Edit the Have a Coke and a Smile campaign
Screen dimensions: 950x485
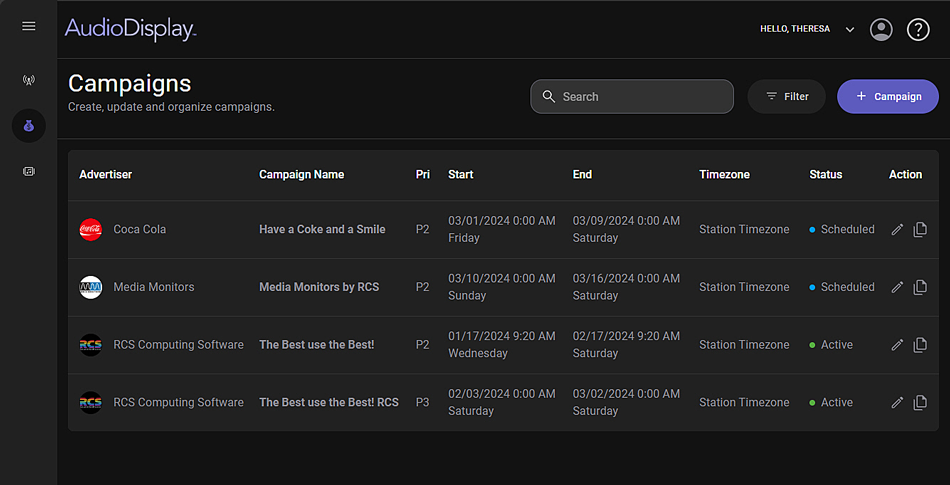click(x=897, y=229)
